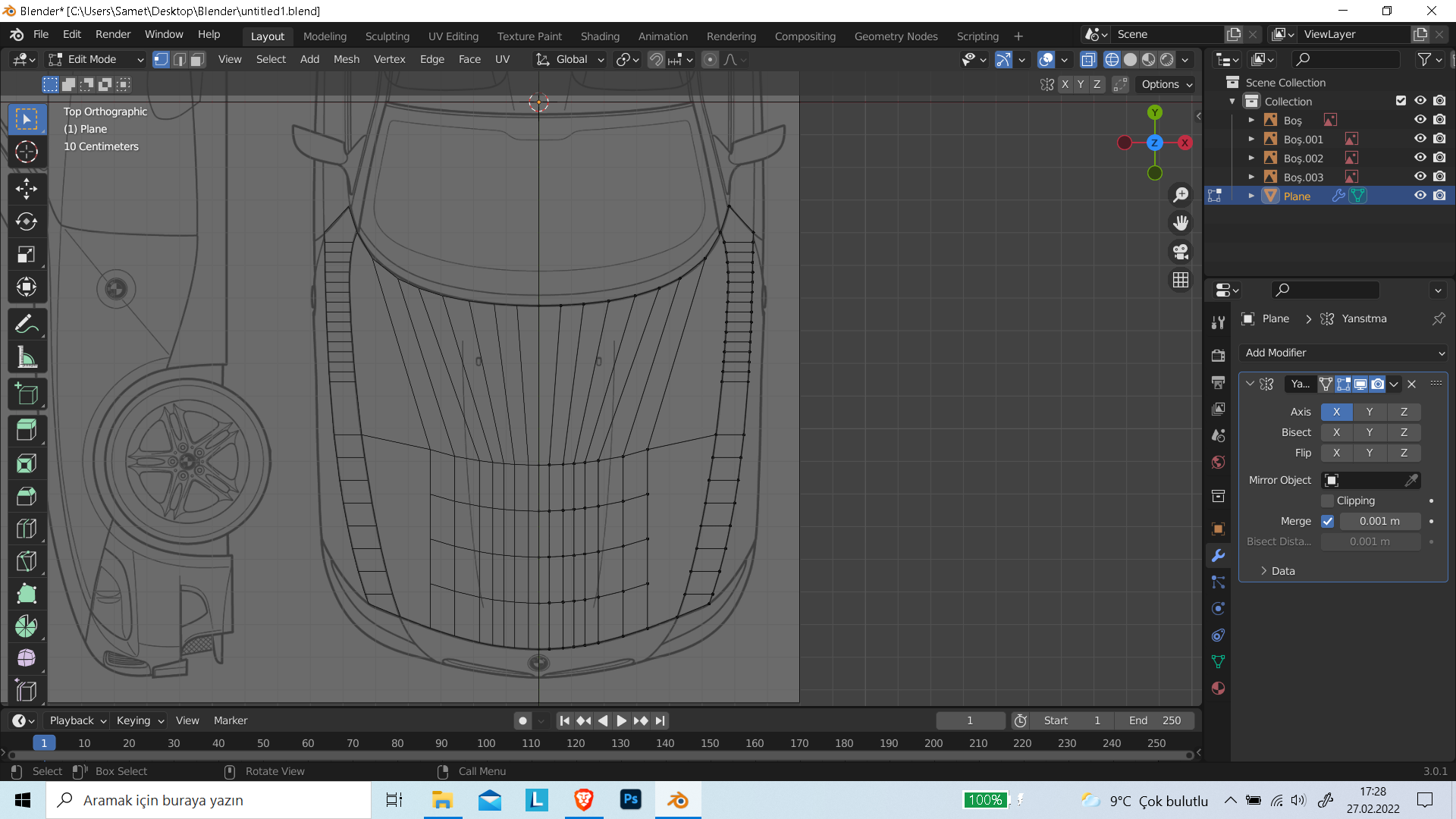Switch to the Sculpting workspace tab
The image size is (1456, 819).
(387, 36)
